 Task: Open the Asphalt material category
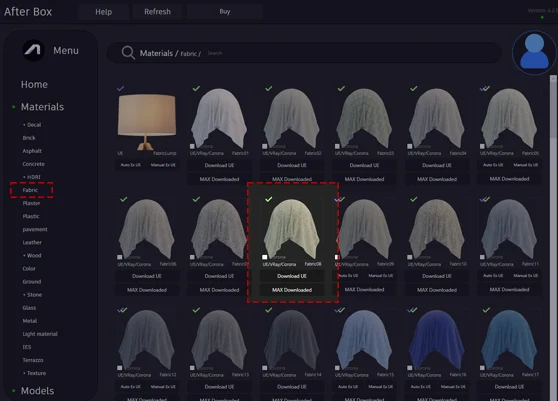pos(32,151)
